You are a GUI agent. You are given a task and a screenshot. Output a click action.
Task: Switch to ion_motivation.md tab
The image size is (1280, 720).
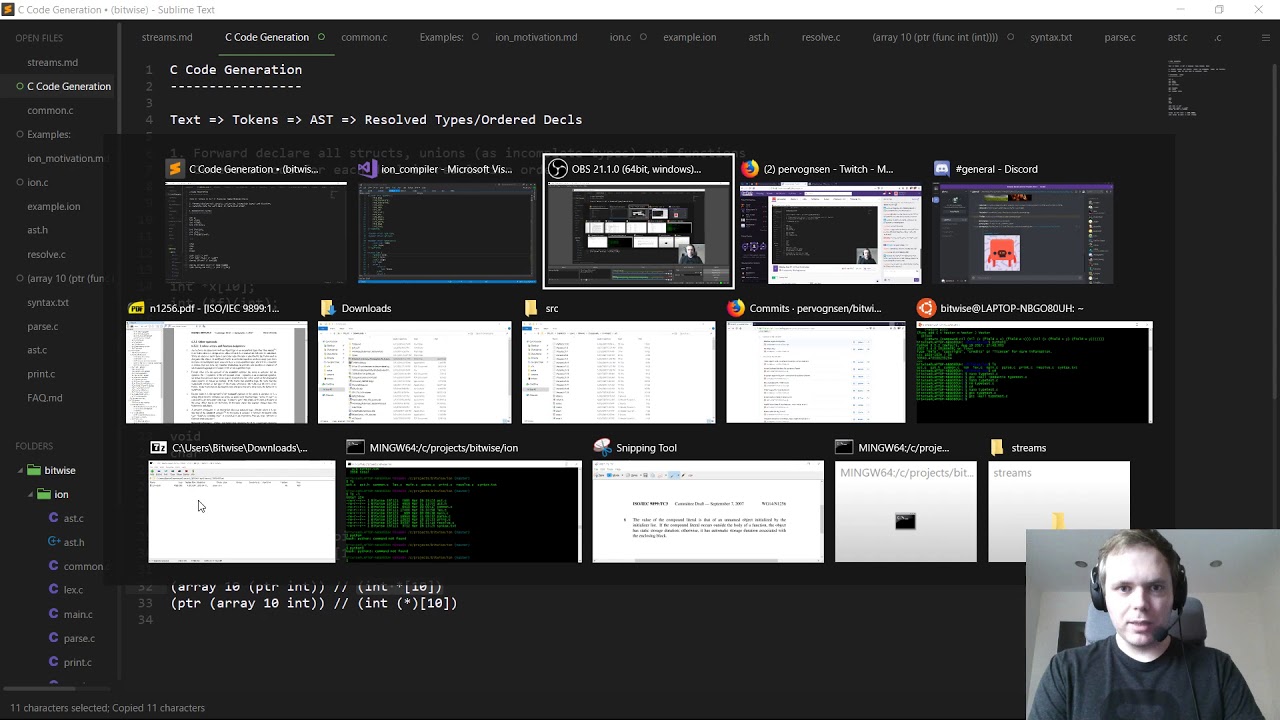point(536,37)
